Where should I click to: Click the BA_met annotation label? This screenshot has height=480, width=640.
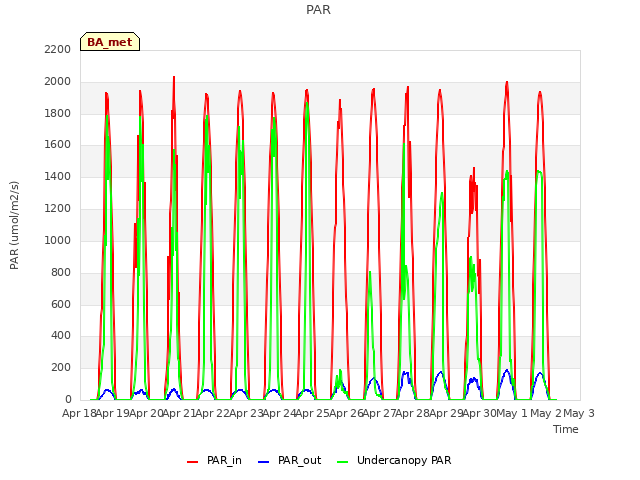(x=110, y=42)
